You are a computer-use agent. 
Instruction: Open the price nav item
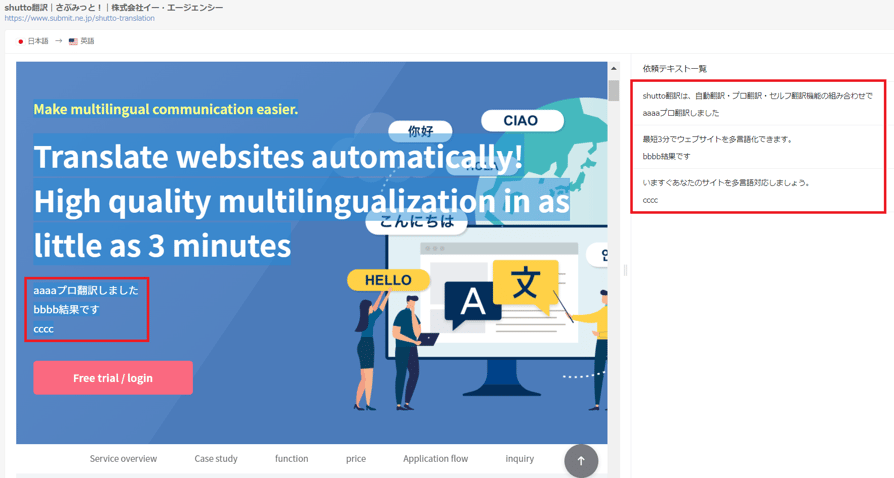(356, 459)
